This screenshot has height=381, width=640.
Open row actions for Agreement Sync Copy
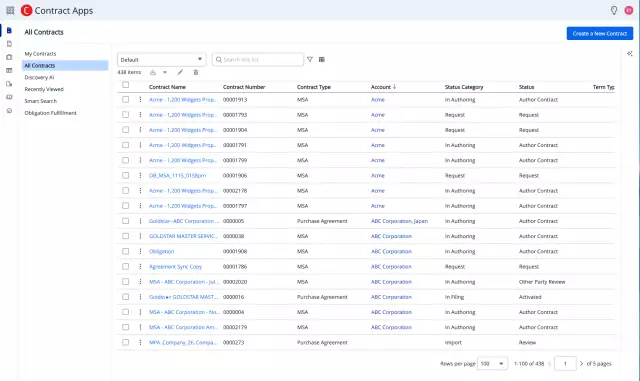pyautogui.click(x=140, y=267)
